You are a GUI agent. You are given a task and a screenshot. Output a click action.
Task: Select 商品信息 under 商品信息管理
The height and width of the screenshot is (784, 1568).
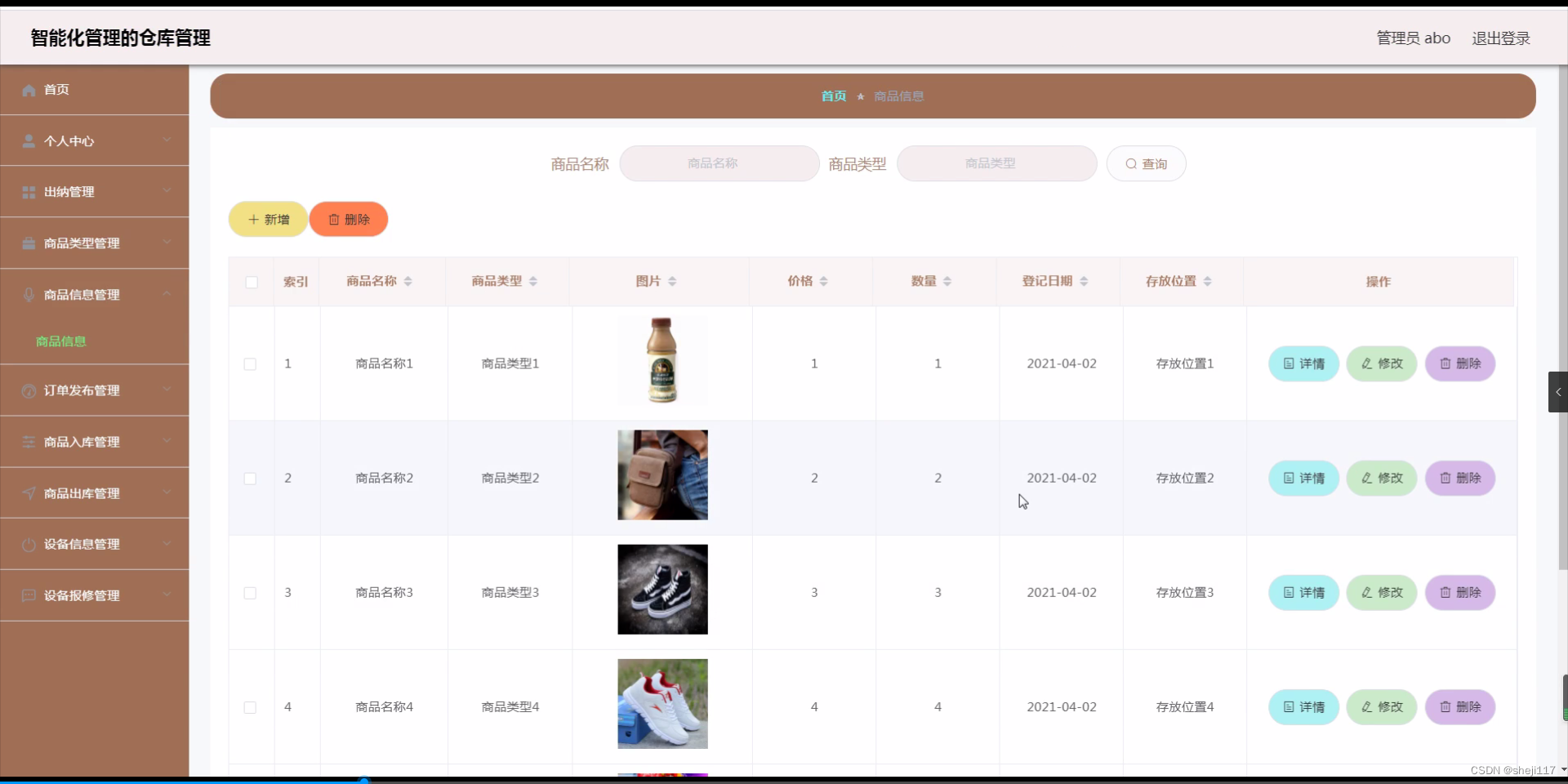tap(60, 341)
